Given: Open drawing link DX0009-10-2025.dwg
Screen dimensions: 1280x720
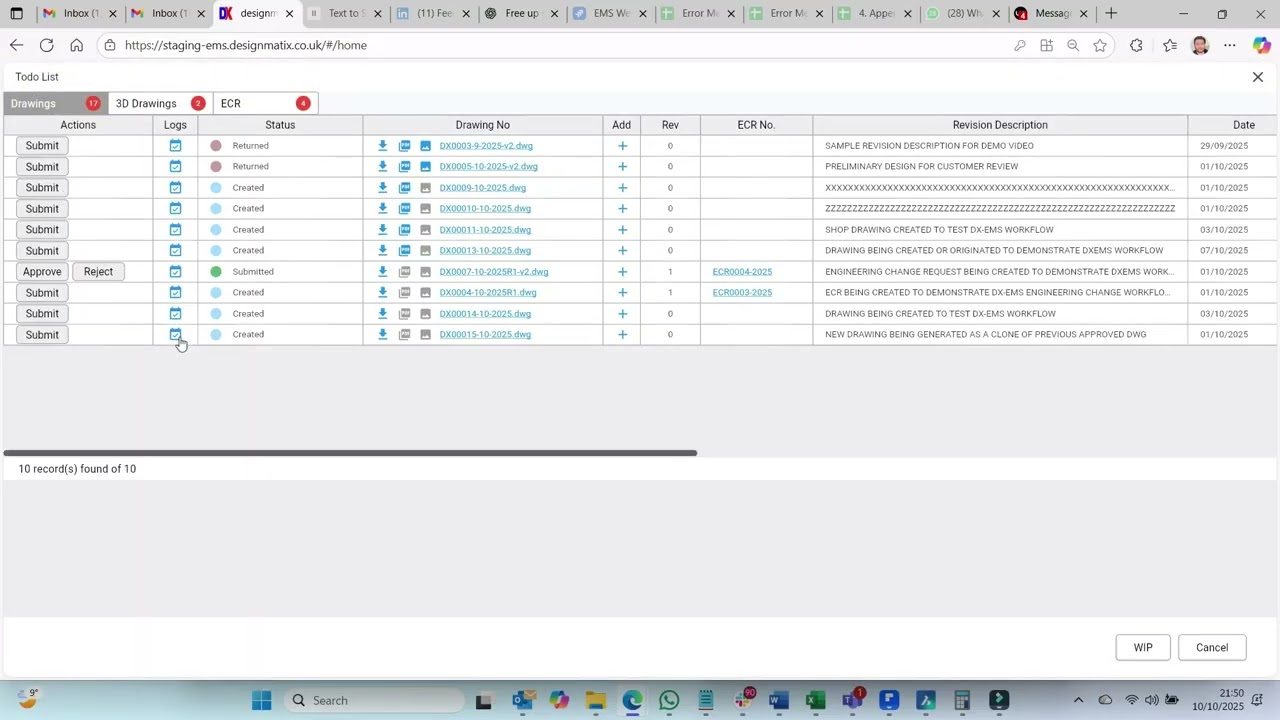Looking at the screenshot, I should [482, 188].
